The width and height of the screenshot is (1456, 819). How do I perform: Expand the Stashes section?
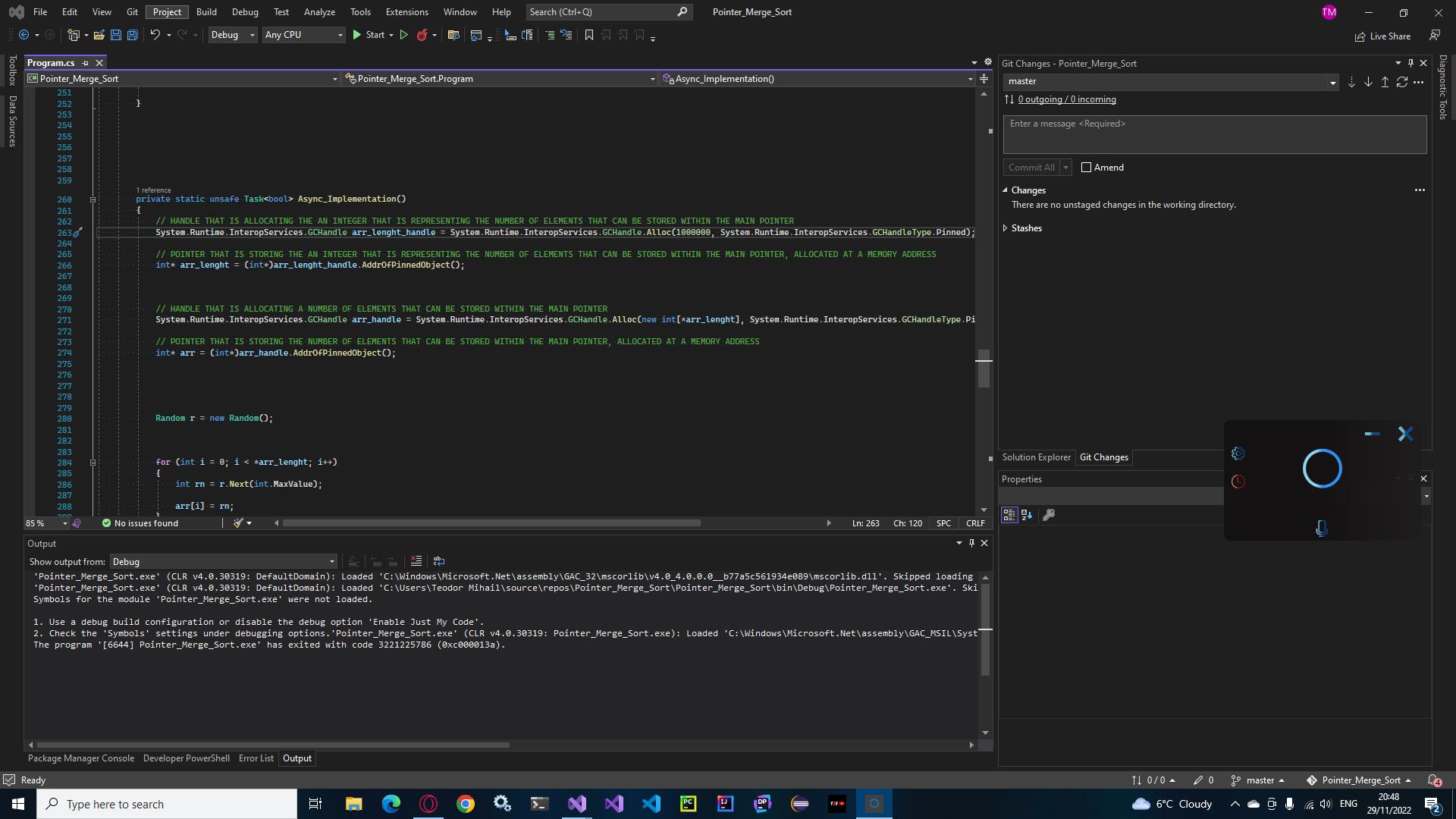click(x=1006, y=227)
